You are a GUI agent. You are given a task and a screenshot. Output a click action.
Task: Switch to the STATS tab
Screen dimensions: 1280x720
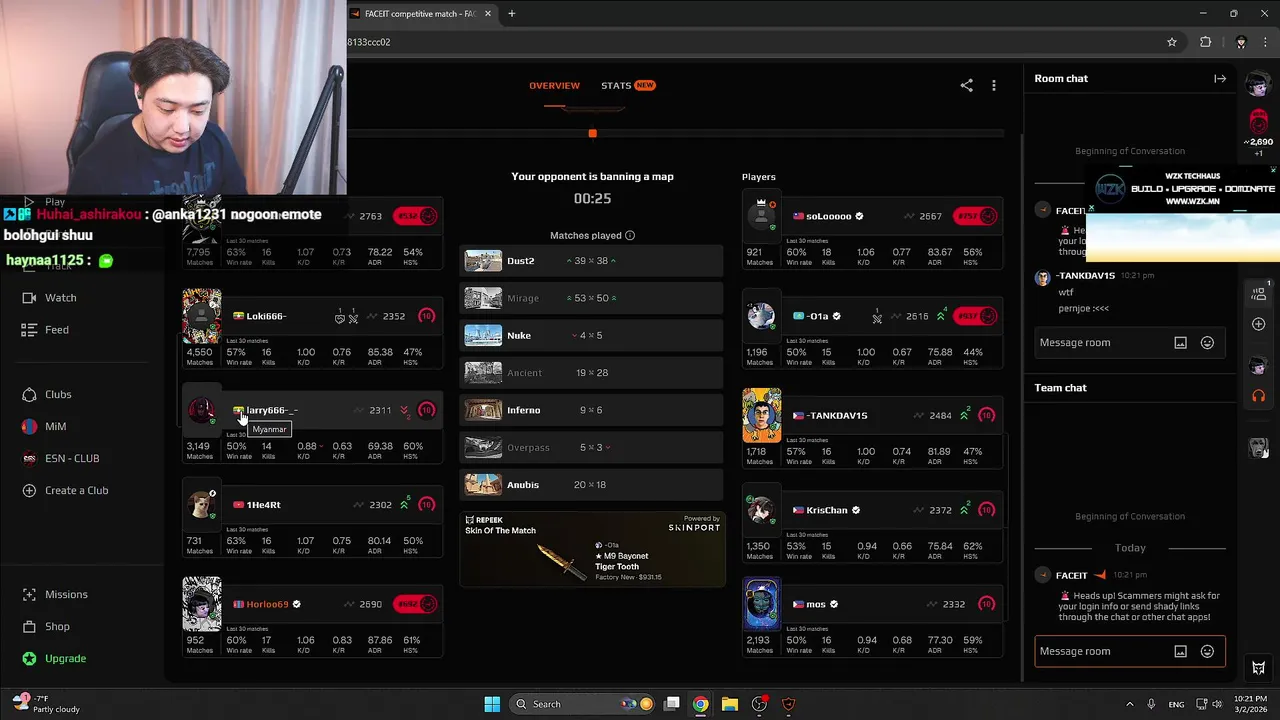click(x=628, y=86)
